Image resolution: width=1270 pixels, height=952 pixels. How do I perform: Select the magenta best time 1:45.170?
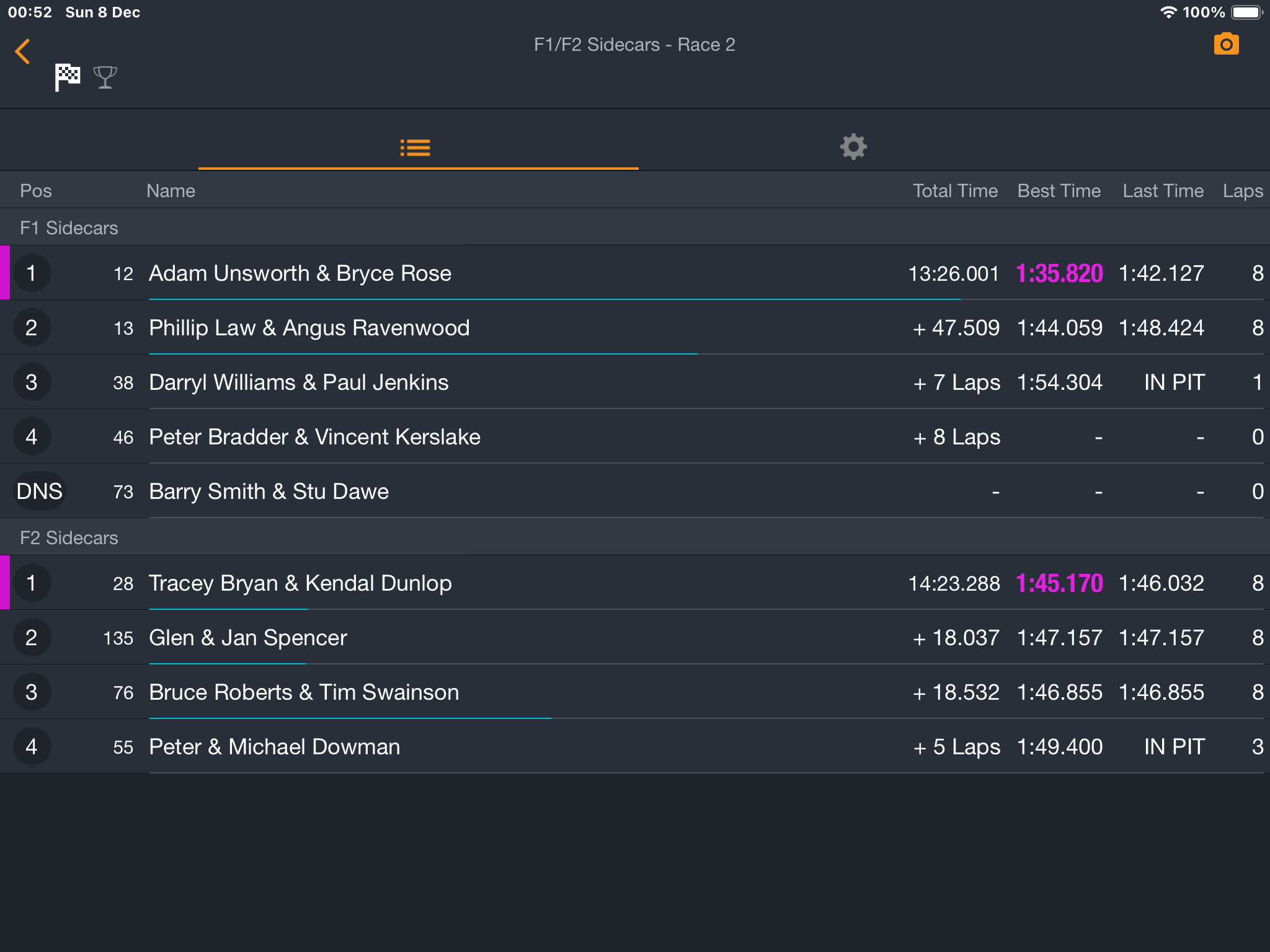(x=1059, y=583)
